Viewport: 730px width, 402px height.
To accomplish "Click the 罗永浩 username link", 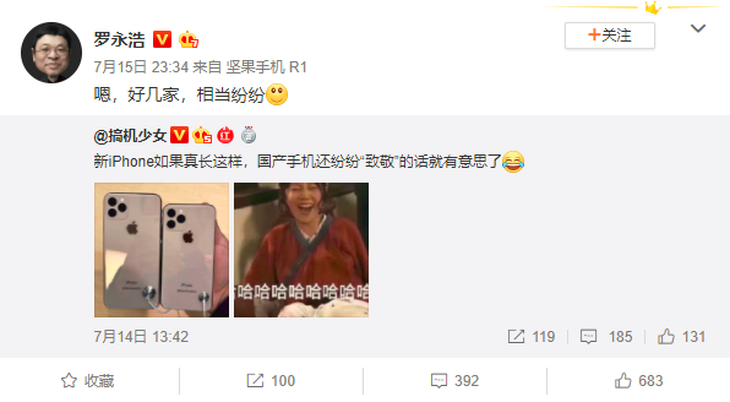I will coord(119,40).
